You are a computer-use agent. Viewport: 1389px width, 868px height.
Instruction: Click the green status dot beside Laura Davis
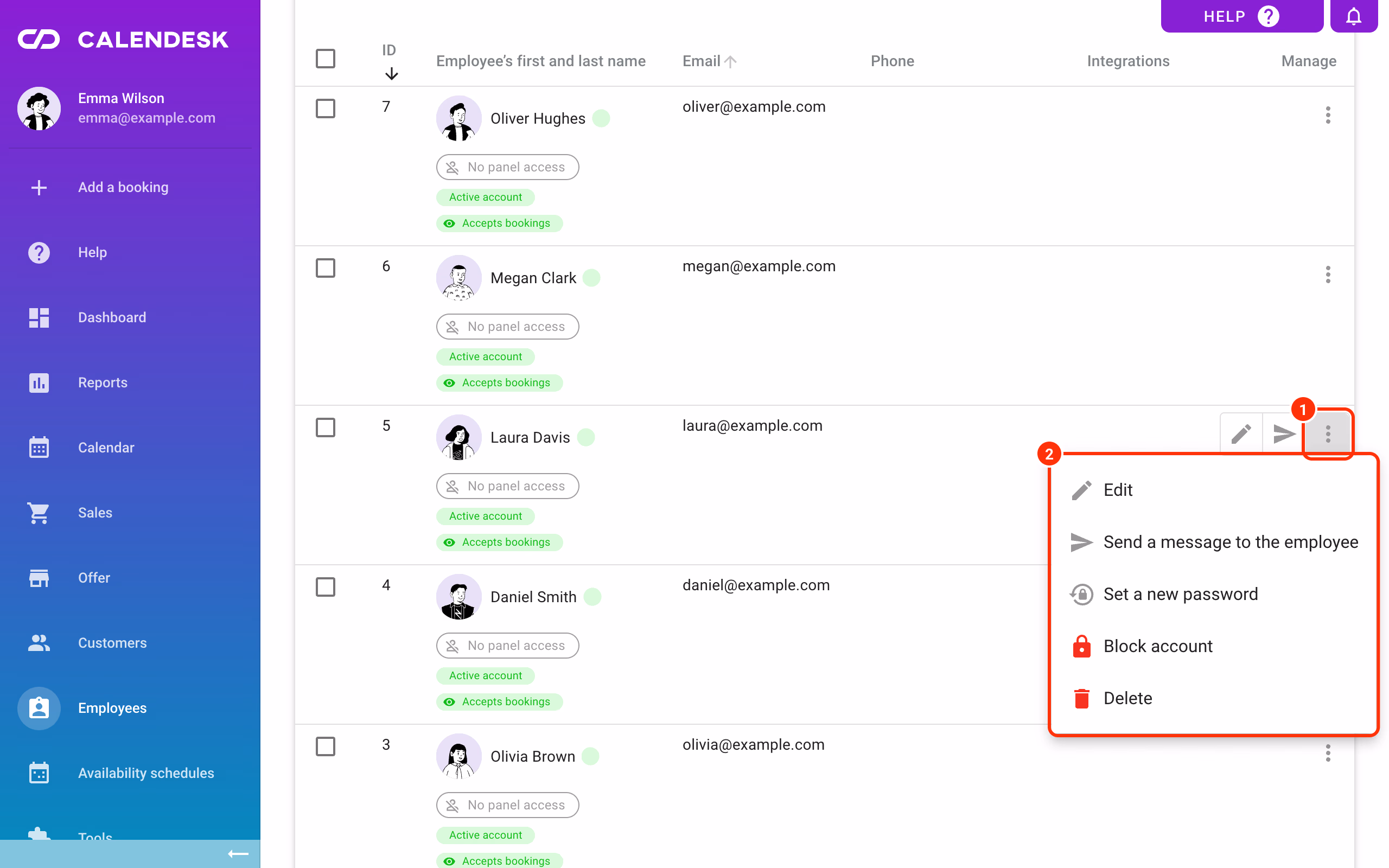[x=585, y=437]
